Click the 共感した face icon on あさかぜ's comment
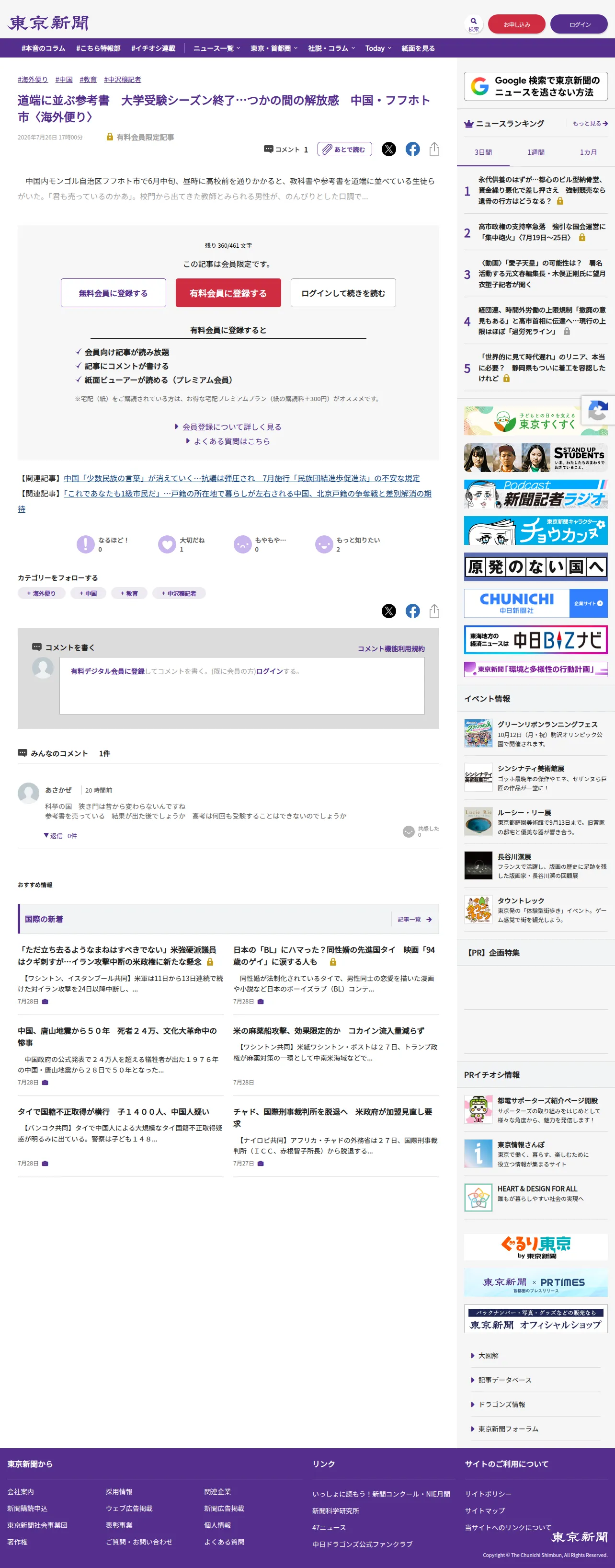 point(409,831)
